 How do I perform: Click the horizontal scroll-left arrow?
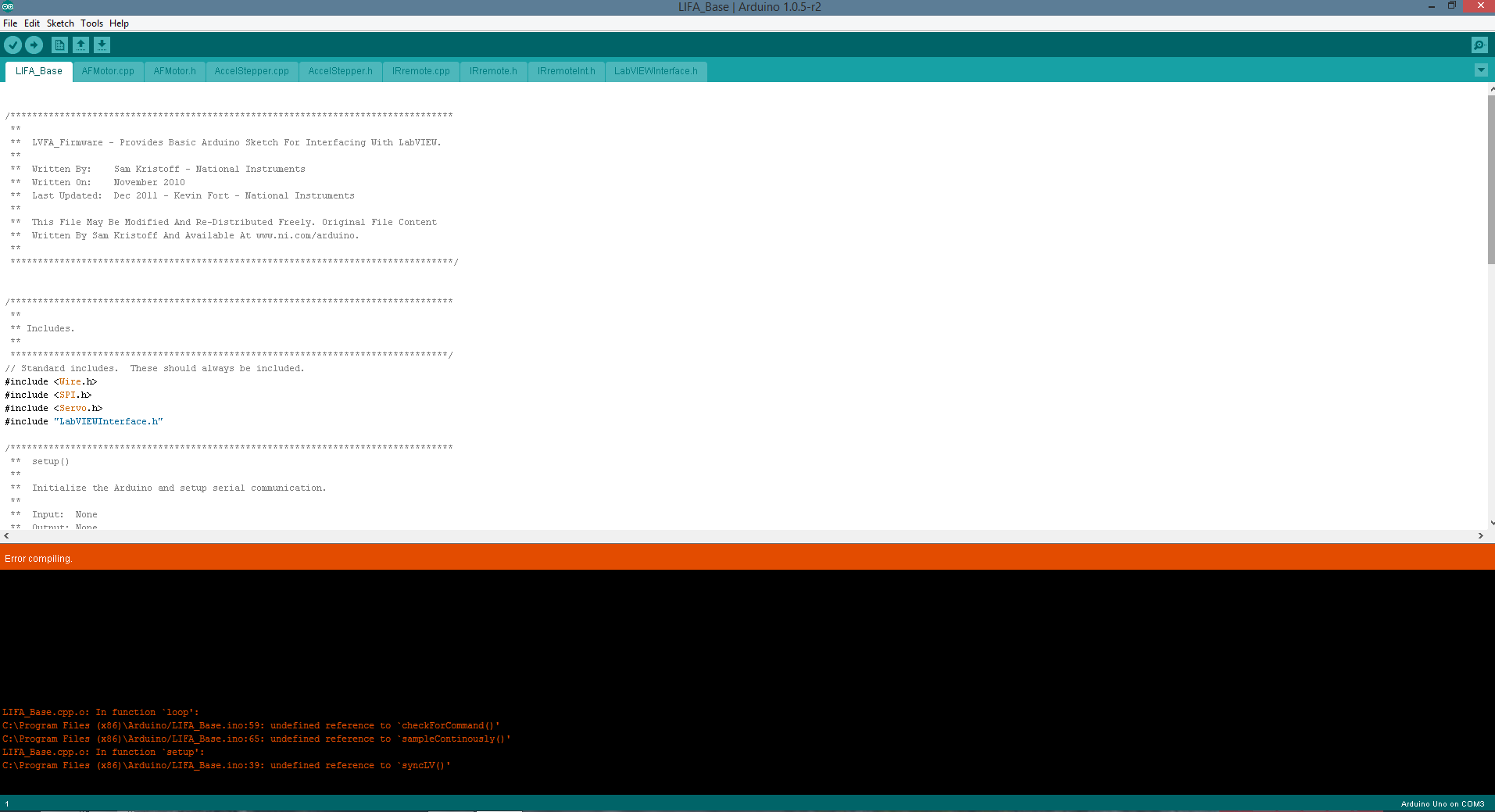pos(7,536)
